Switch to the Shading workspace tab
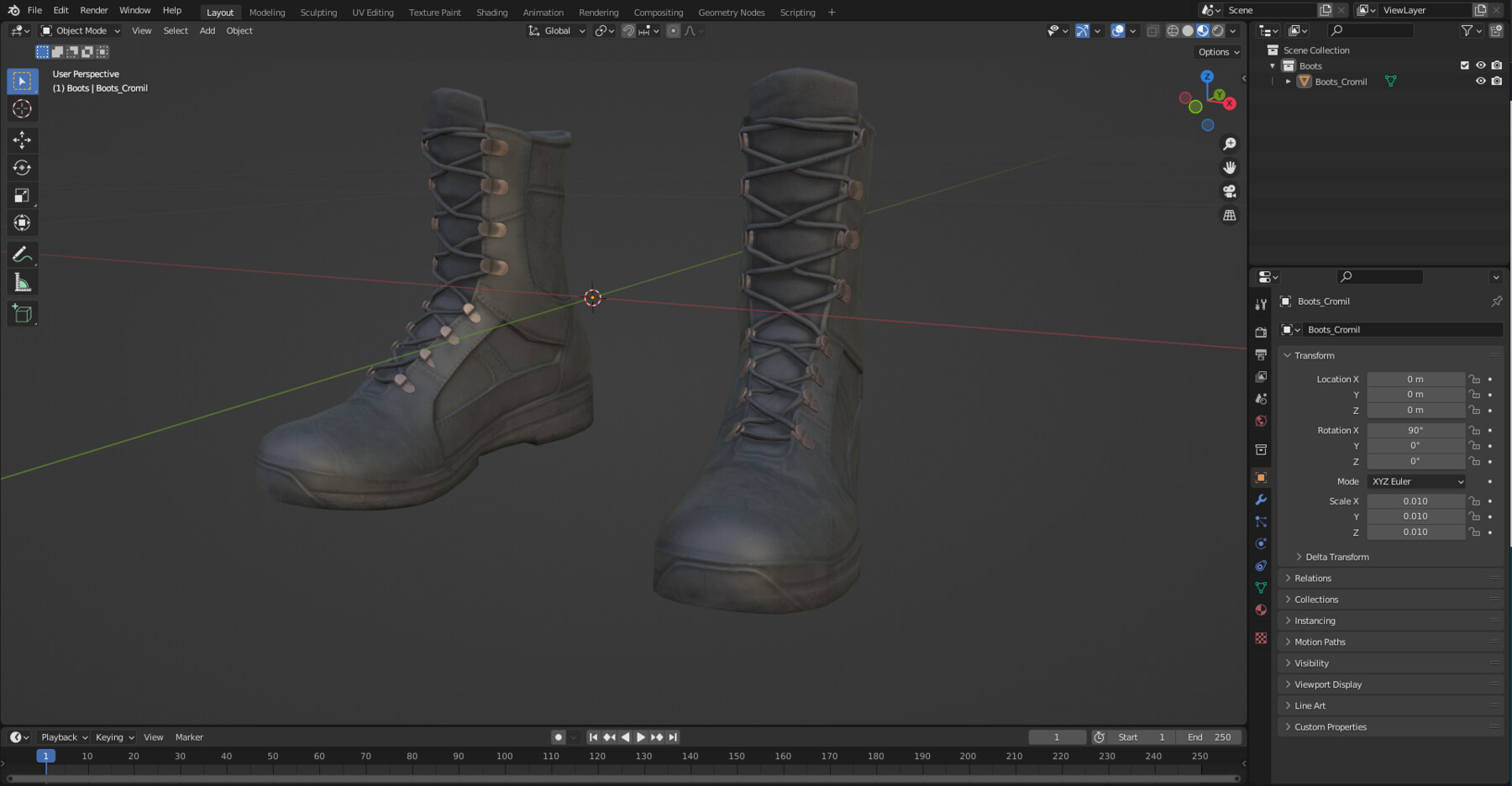 coord(492,12)
